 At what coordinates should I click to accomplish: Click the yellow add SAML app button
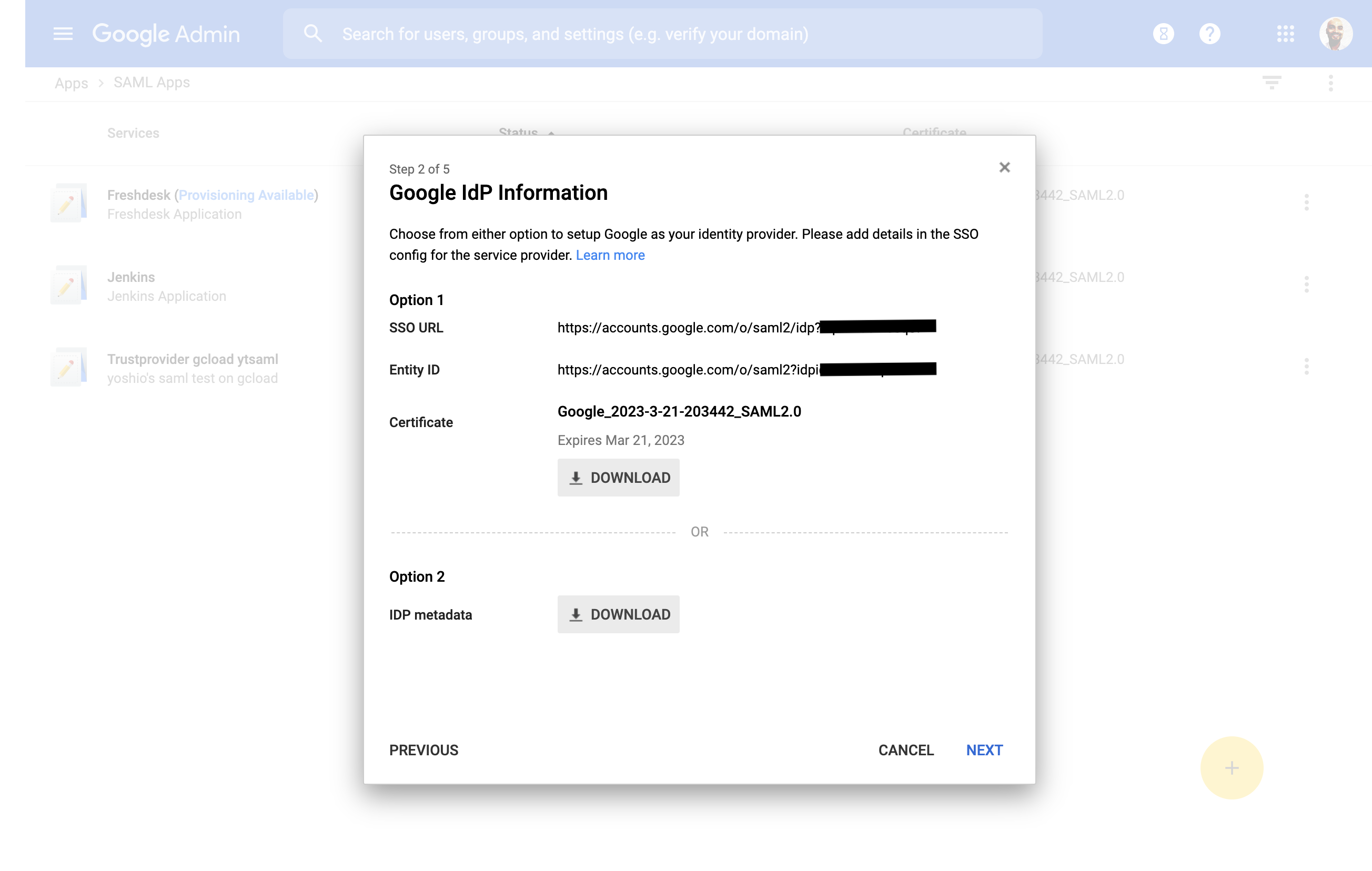[1232, 767]
